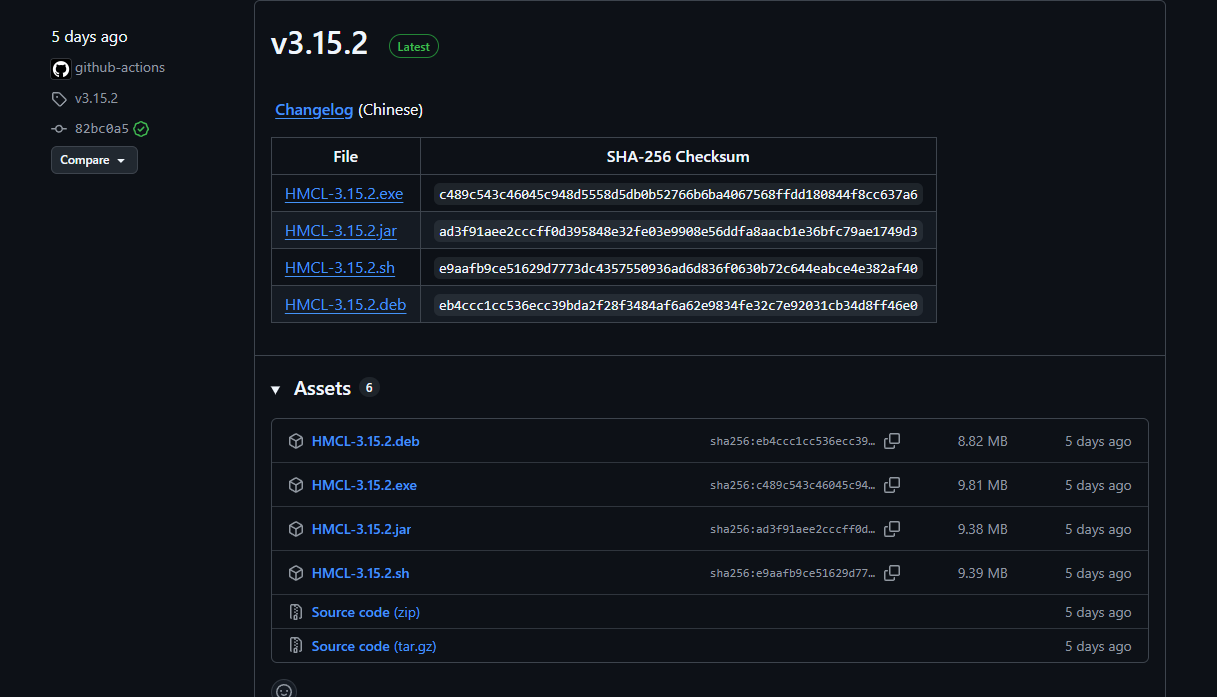Image resolution: width=1217 pixels, height=697 pixels.
Task: Download HMCL-3.15.2.exe from Assets list
Action: click(364, 485)
